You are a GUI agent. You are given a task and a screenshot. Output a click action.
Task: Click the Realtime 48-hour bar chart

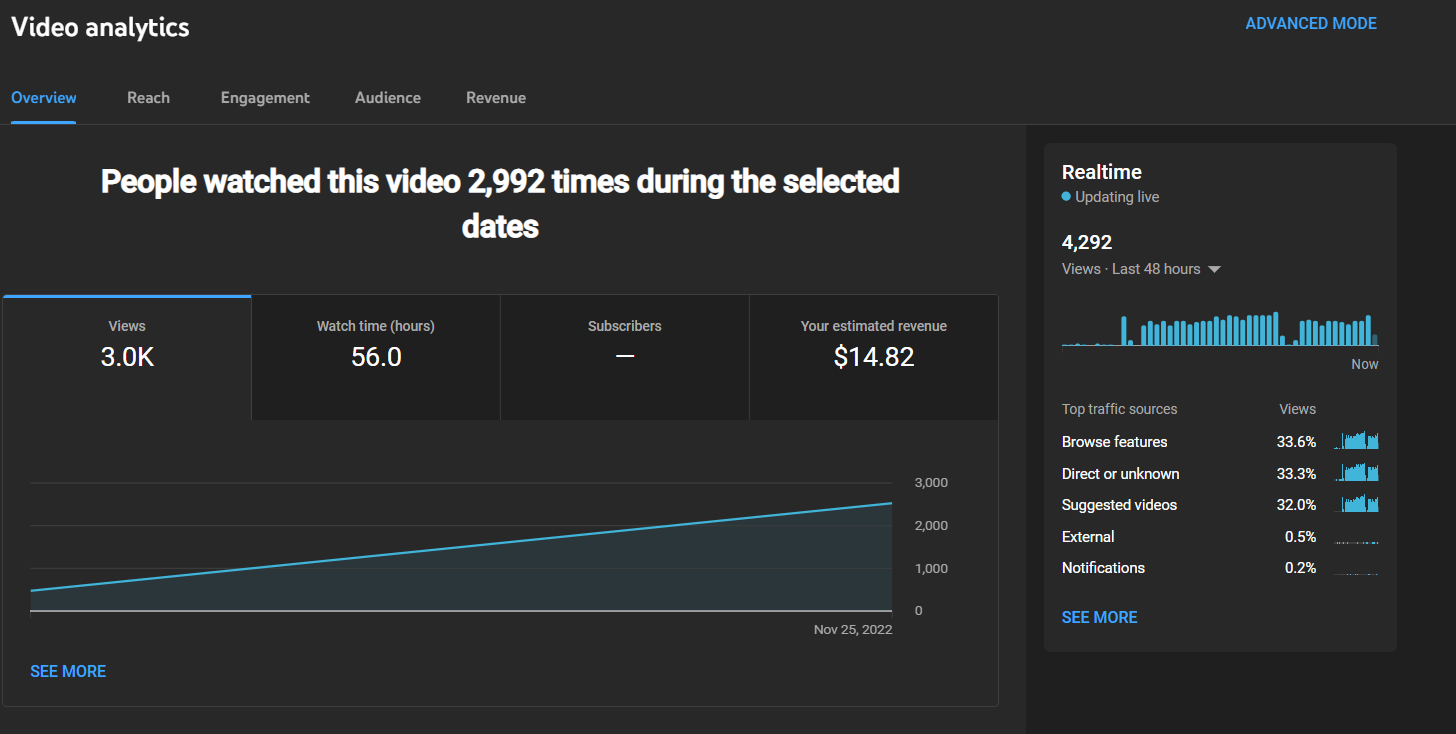(x=1220, y=329)
